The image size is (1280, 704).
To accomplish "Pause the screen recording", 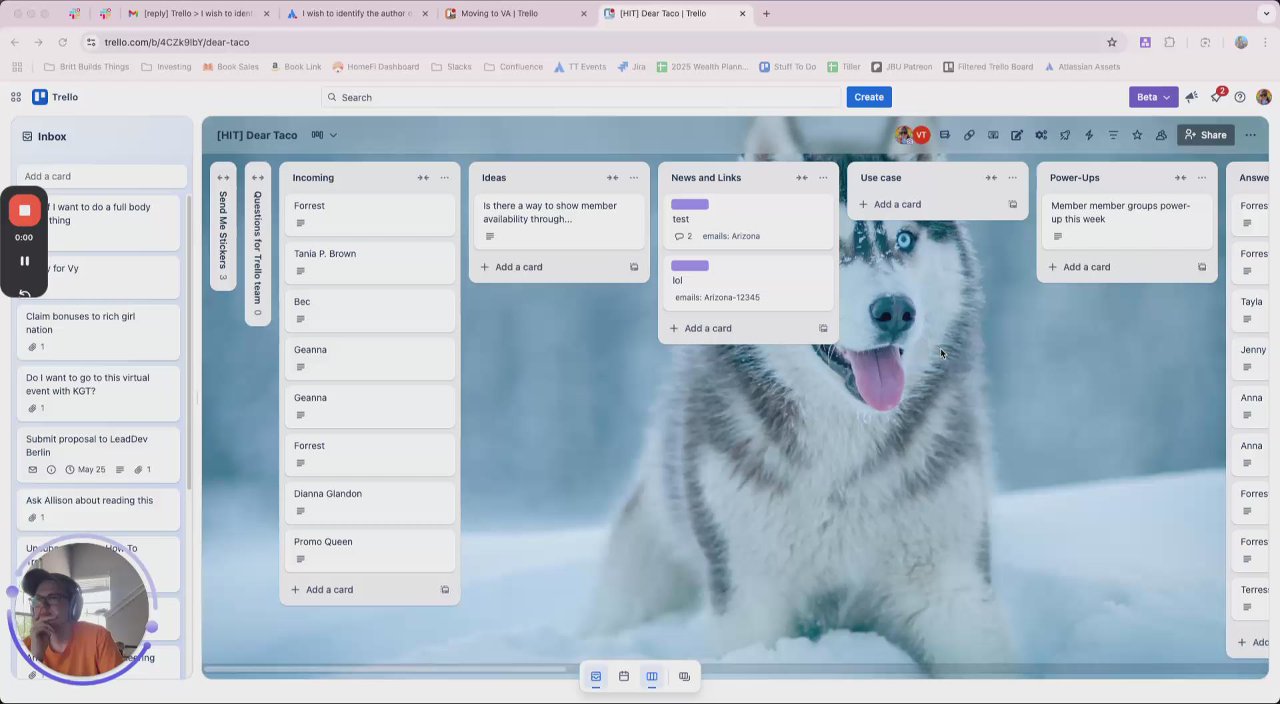I will coord(25,261).
